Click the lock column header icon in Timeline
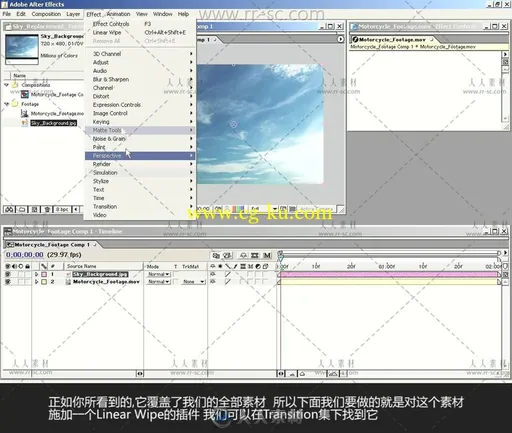The height and width of the screenshot is (433, 512). pyautogui.click(x=28, y=266)
